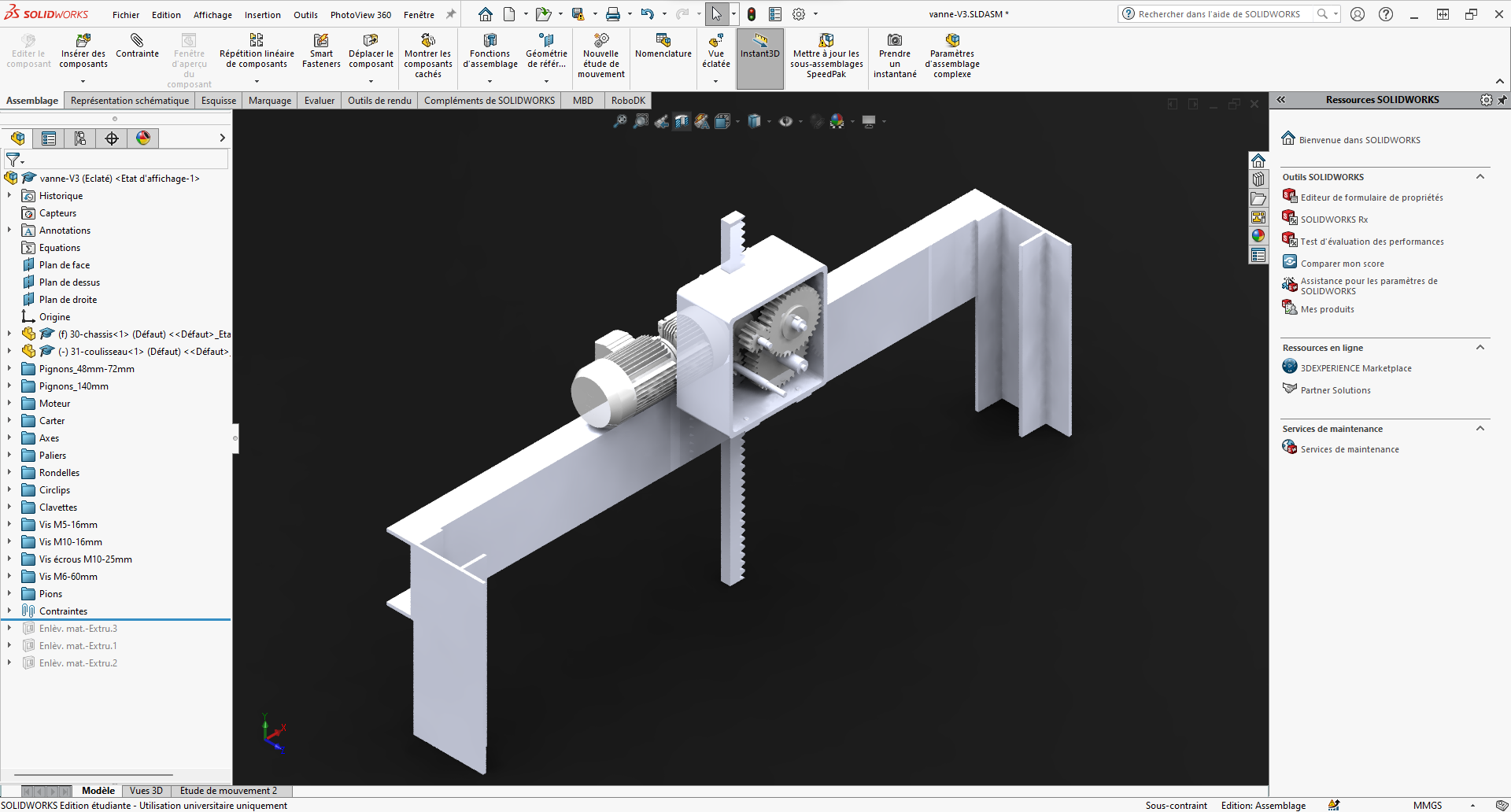Image resolution: width=1511 pixels, height=812 pixels.
Task: Open Smart Fasteners tool
Action: pyautogui.click(x=321, y=40)
